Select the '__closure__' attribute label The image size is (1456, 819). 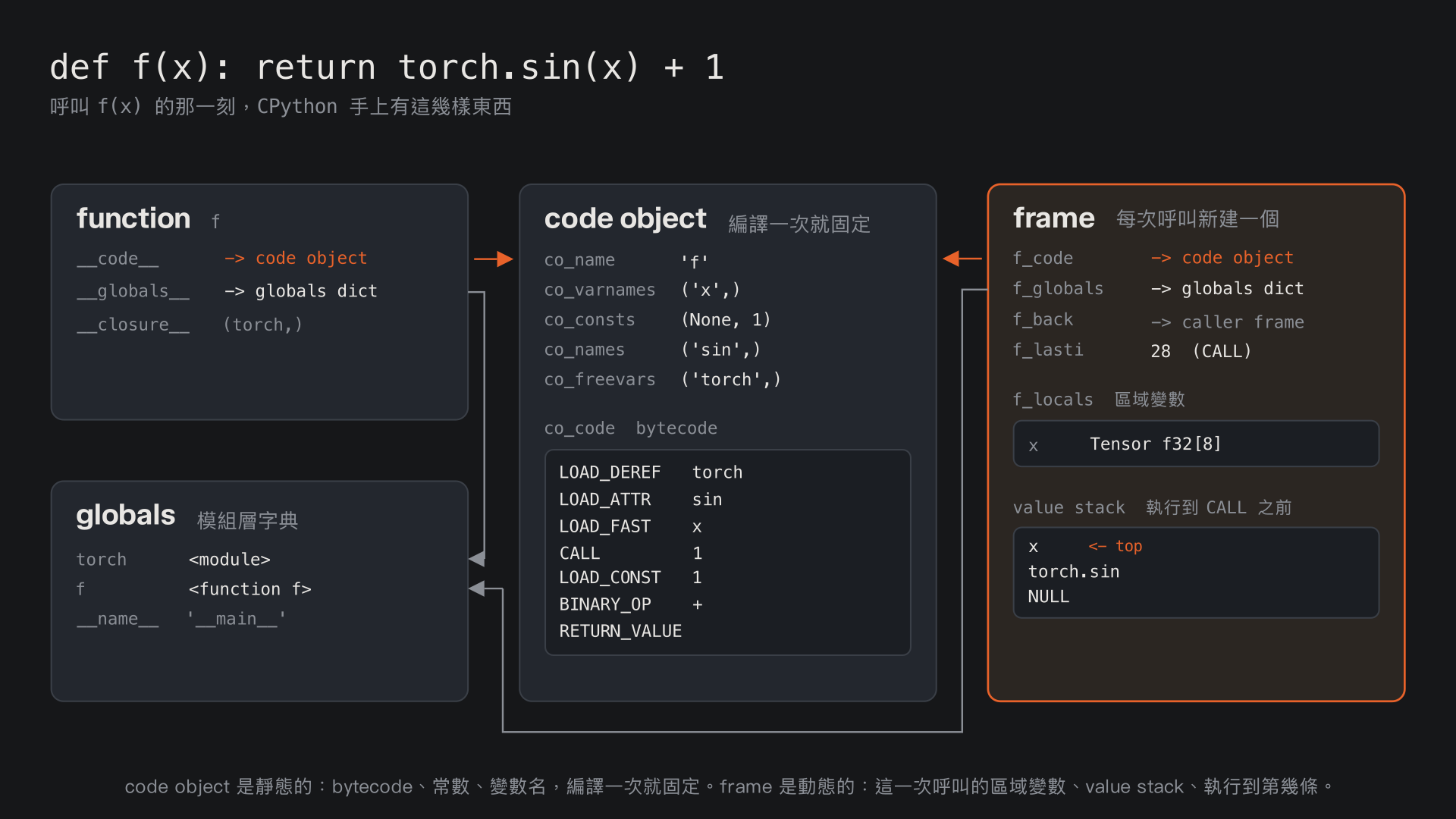(x=133, y=325)
